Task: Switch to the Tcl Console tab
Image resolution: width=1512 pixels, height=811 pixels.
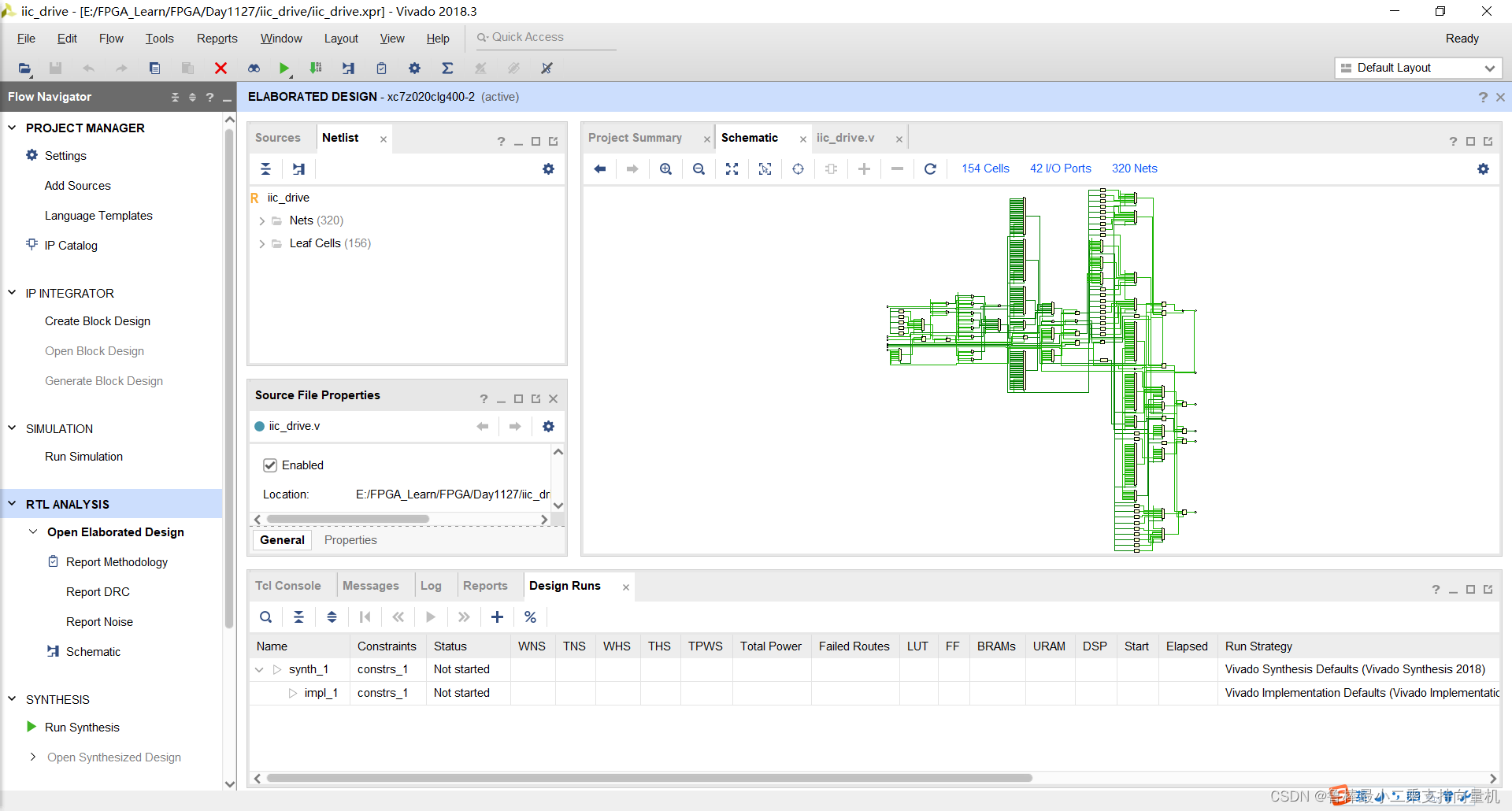Action: pyautogui.click(x=287, y=586)
